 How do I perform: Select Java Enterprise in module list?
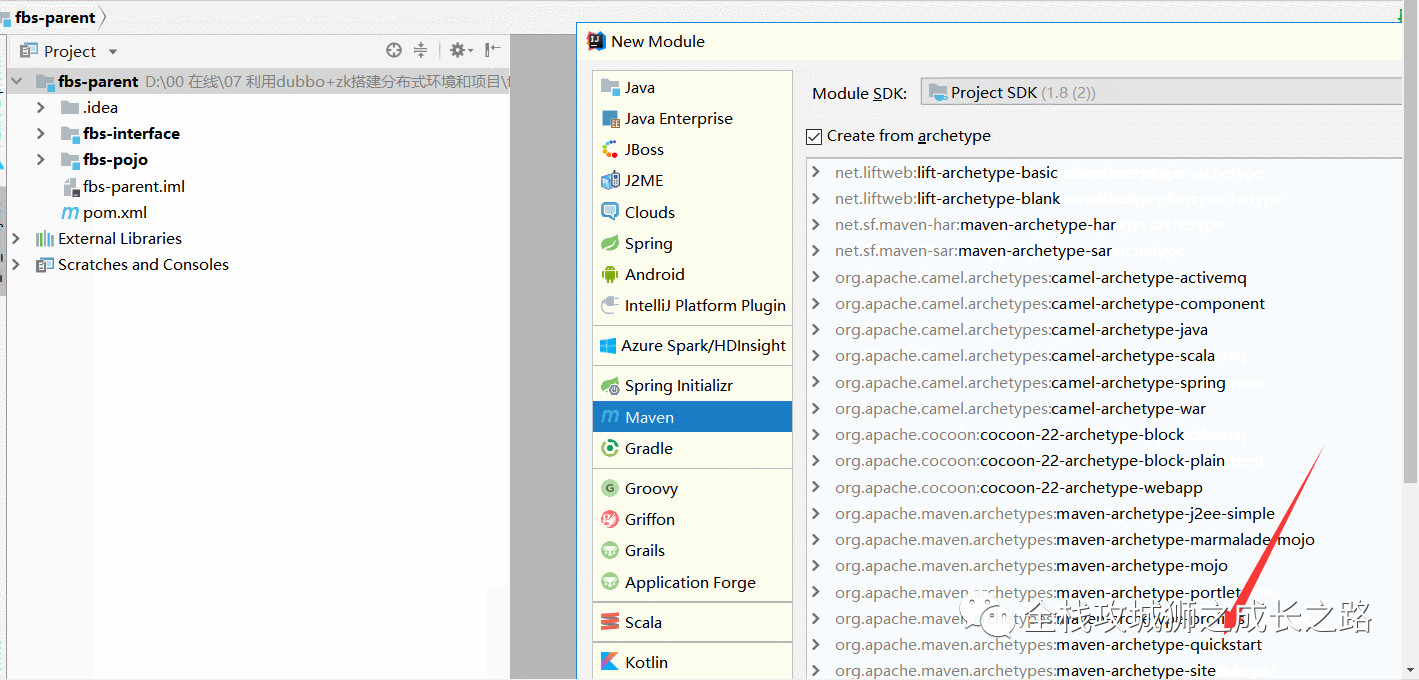coord(692,118)
